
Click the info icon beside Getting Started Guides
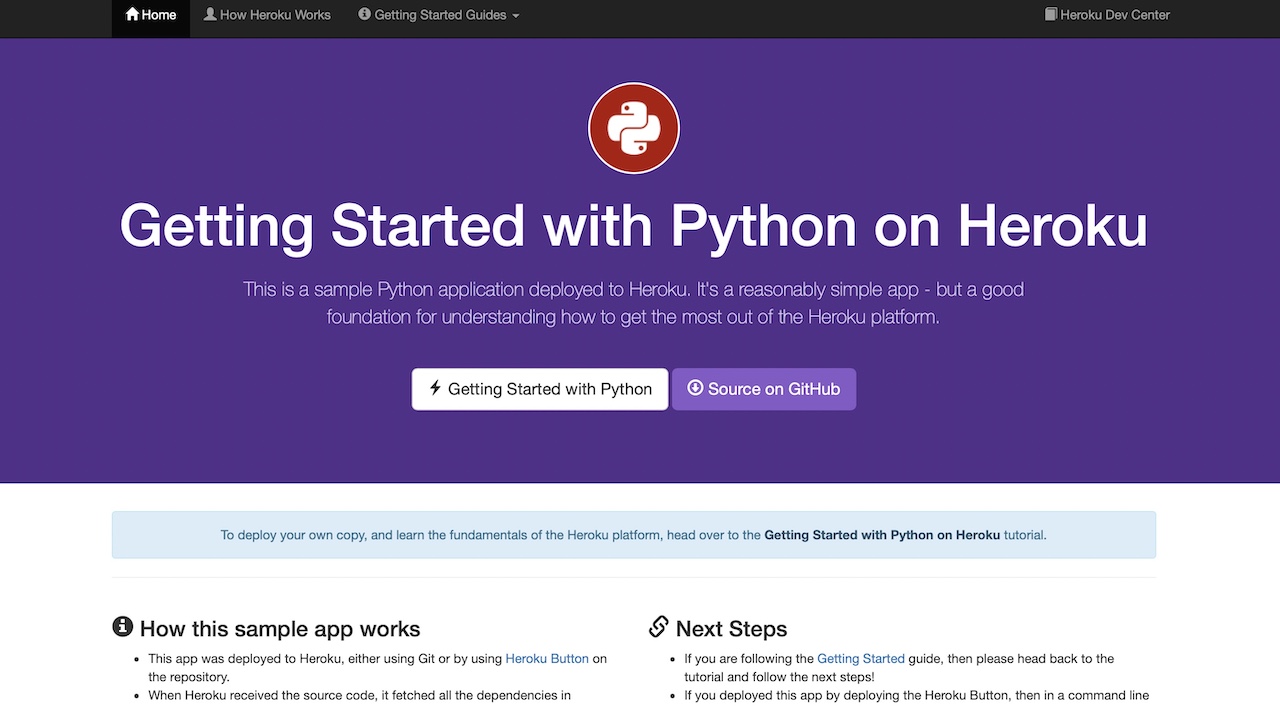tap(367, 14)
